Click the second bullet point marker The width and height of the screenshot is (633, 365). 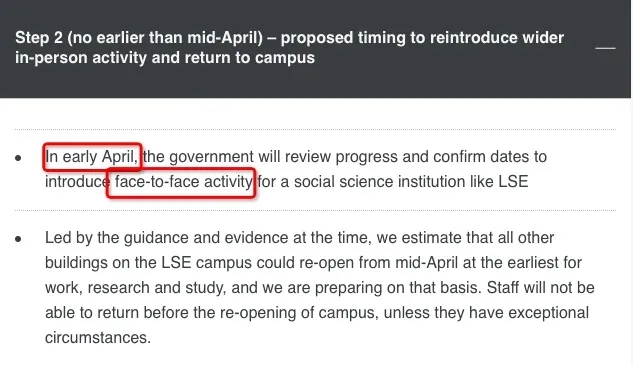18,239
